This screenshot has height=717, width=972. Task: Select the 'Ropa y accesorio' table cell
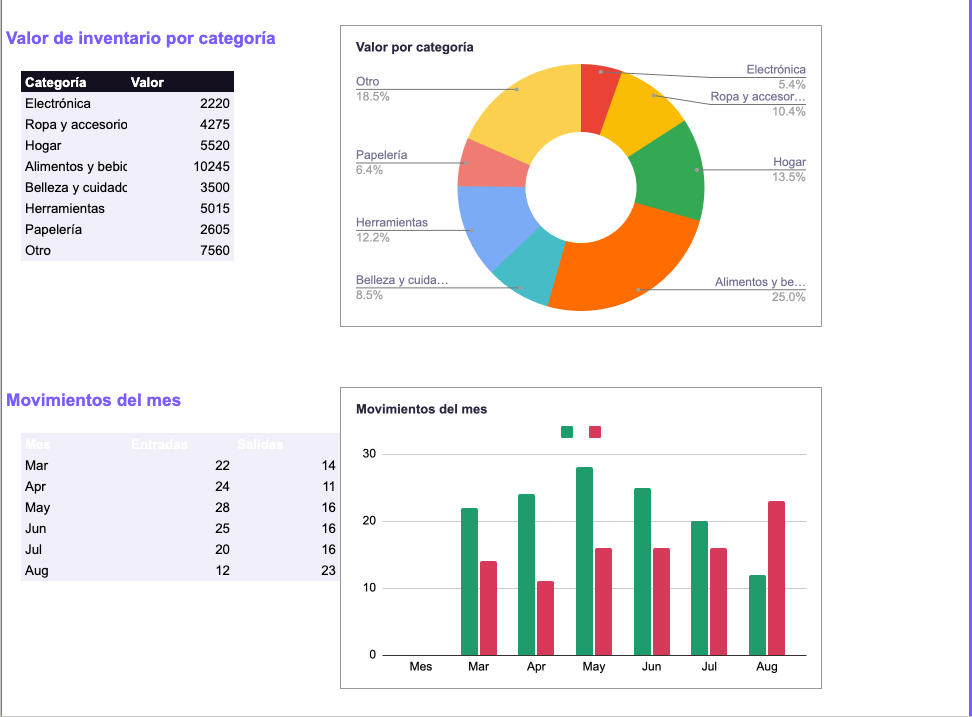(76, 125)
